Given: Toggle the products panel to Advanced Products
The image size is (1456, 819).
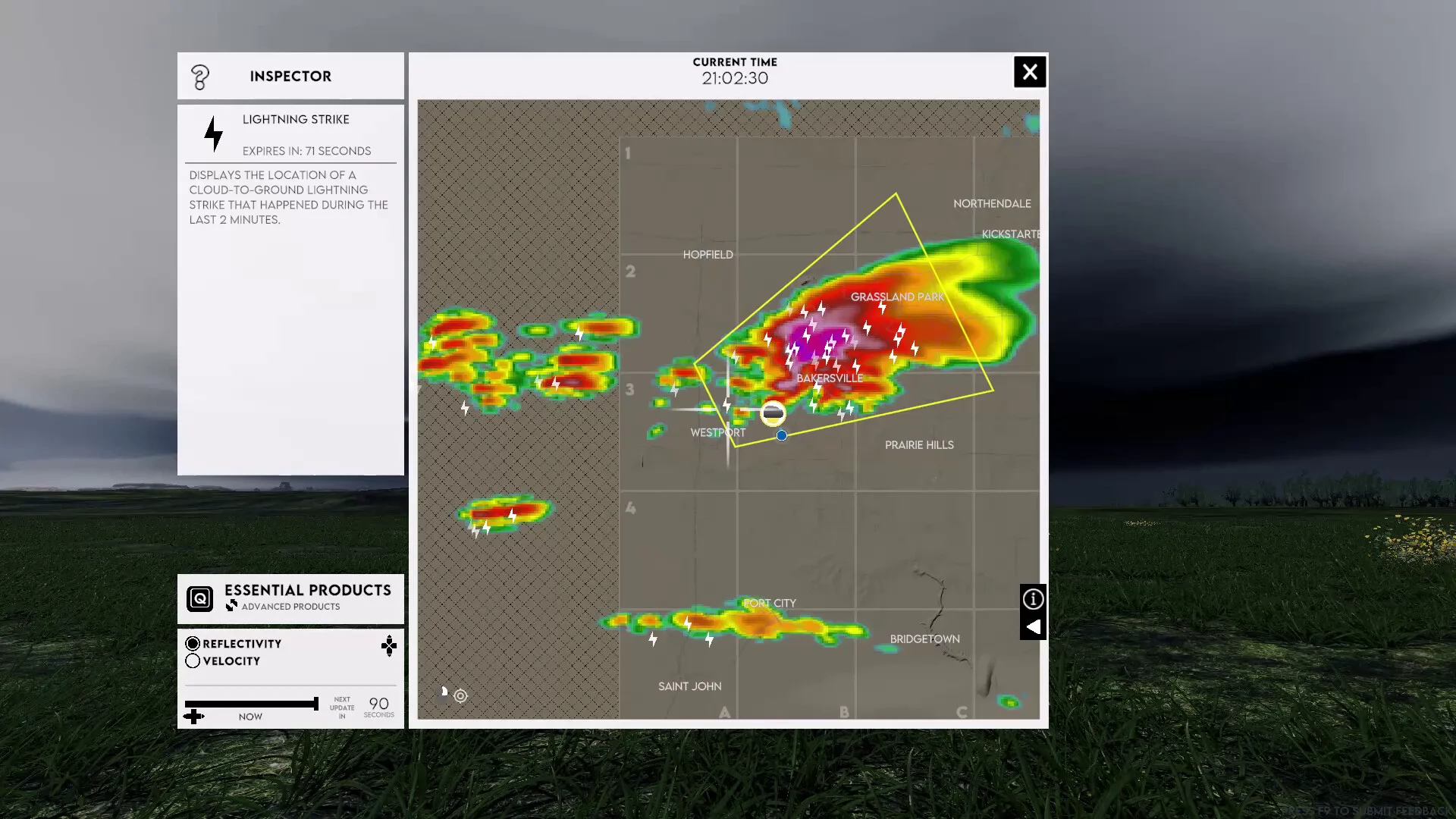Looking at the screenshot, I should pos(290,606).
